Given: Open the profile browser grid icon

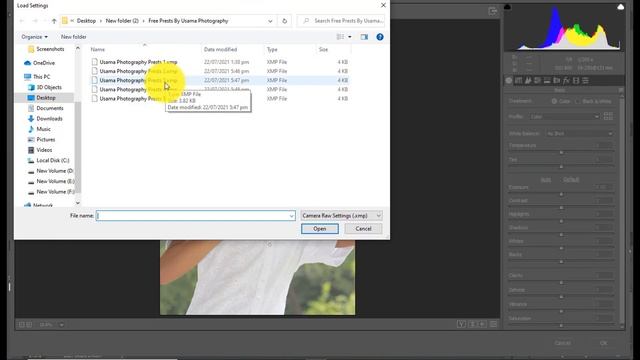Looking at the screenshot, I should click(608, 116).
